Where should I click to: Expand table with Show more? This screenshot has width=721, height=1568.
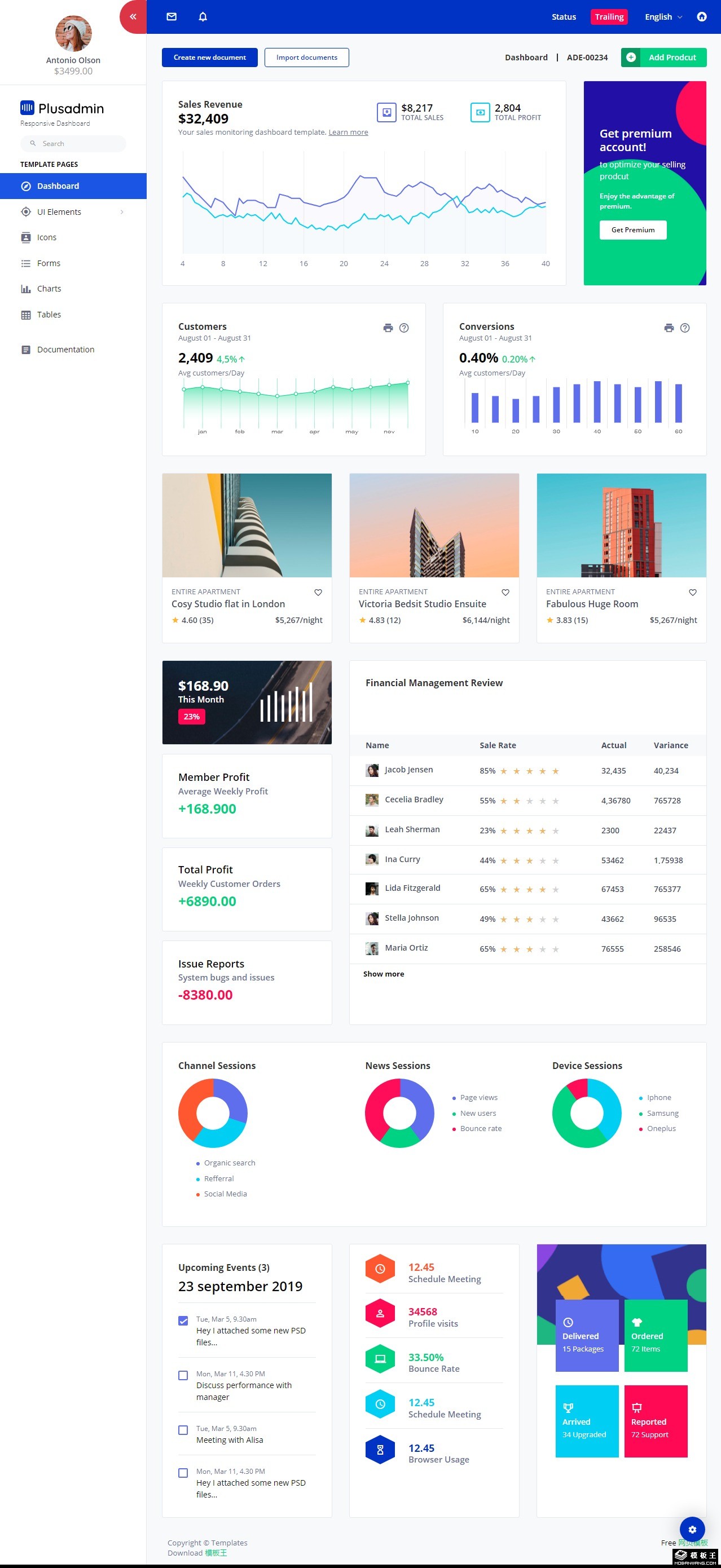click(383, 974)
